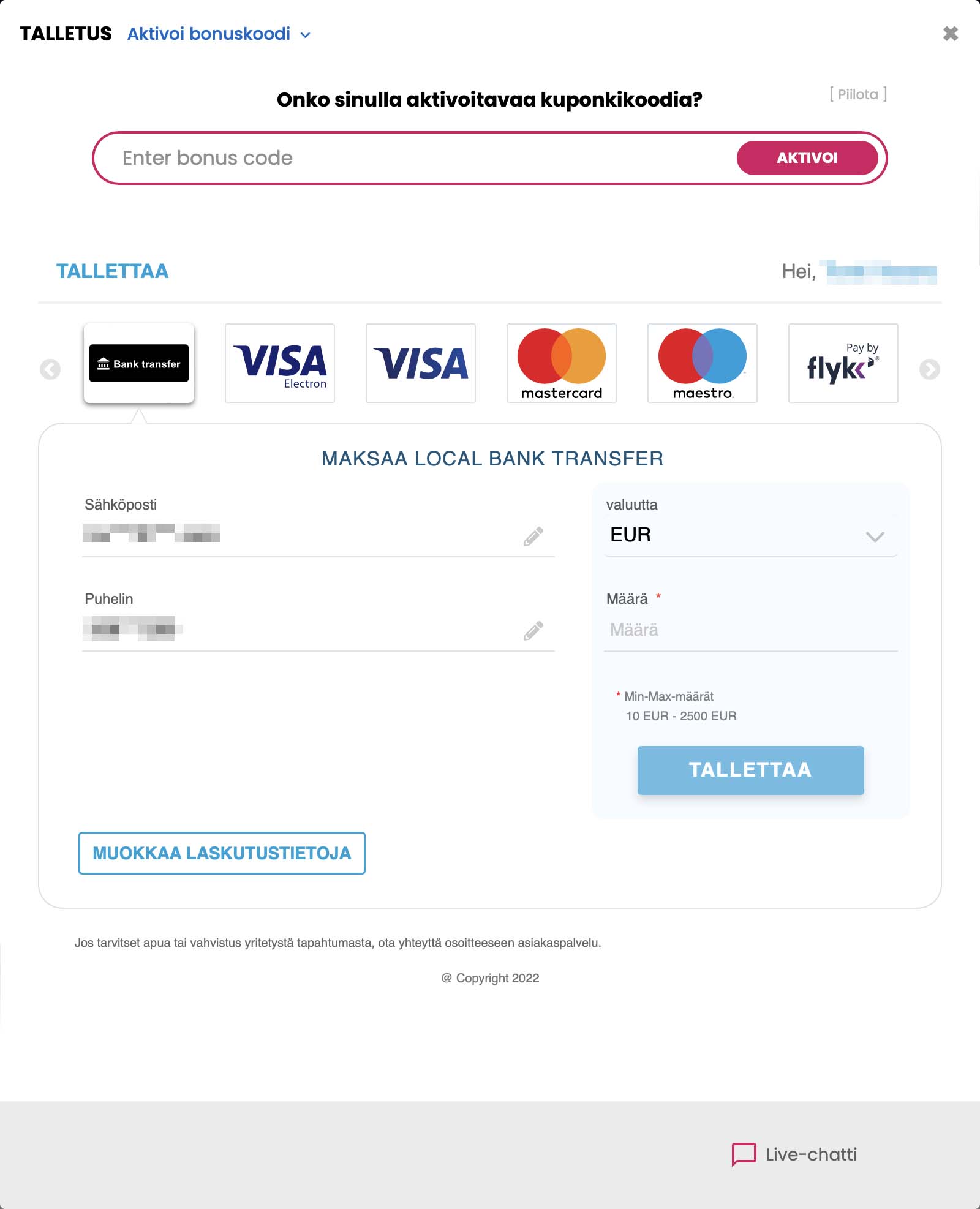Choose the Maestro payment option
The width and height of the screenshot is (980, 1209).
[703, 363]
